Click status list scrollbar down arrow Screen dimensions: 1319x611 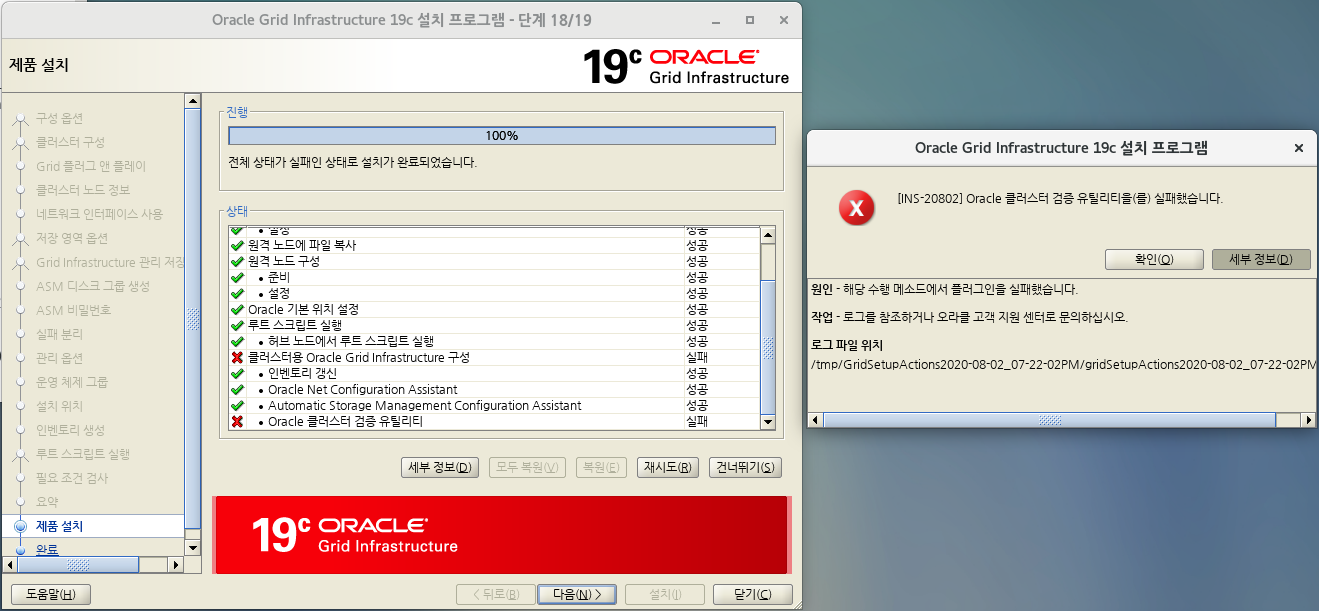click(x=768, y=422)
